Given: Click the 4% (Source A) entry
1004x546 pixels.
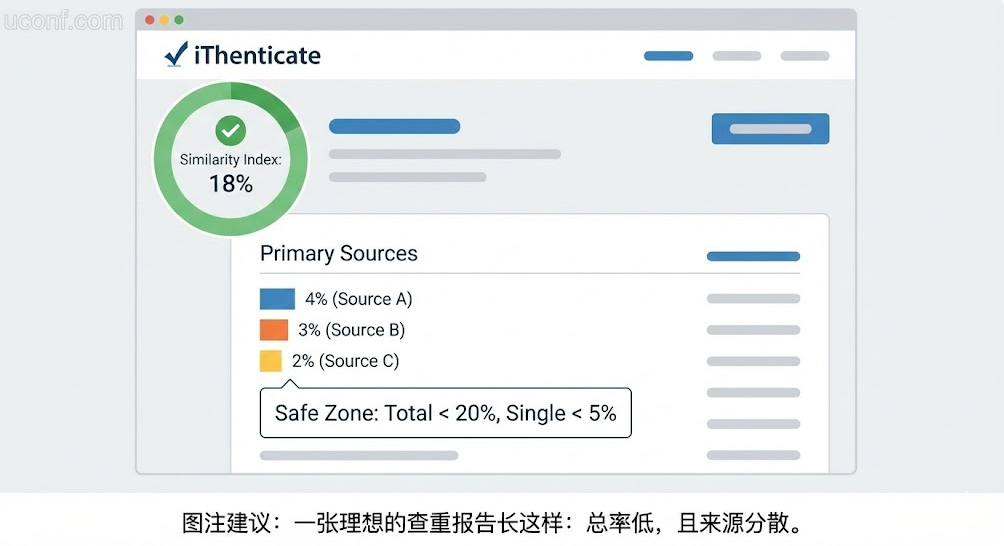Looking at the screenshot, I should click(358, 299).
